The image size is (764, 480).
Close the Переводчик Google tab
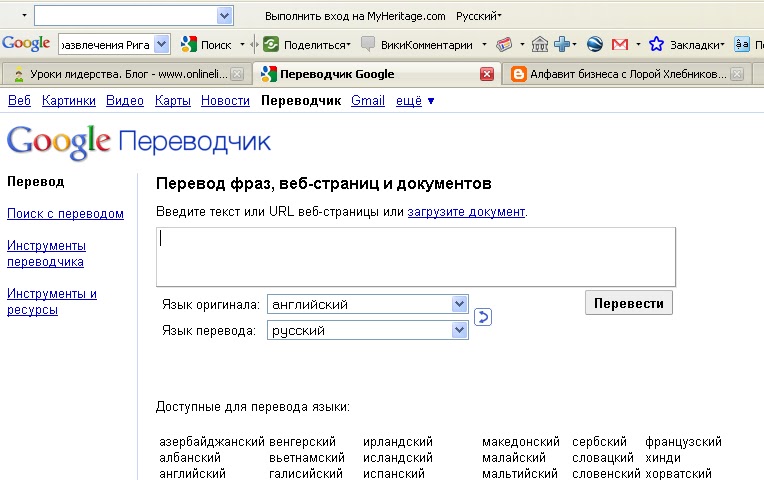(x=487, y=74)
